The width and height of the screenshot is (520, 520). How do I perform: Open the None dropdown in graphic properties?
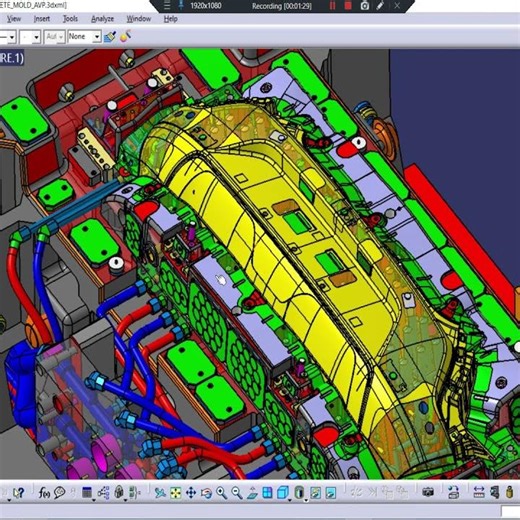click(97, 37)
